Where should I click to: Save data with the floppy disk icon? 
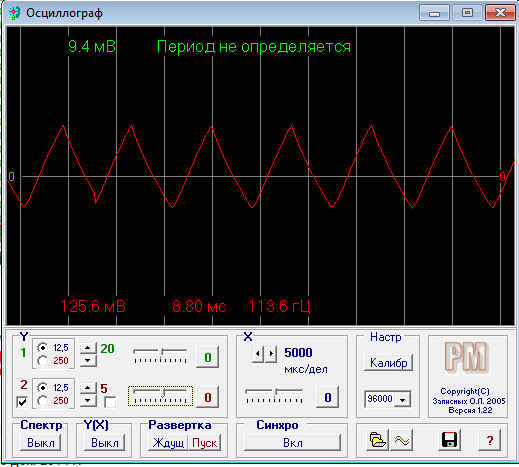coord(449,440)
